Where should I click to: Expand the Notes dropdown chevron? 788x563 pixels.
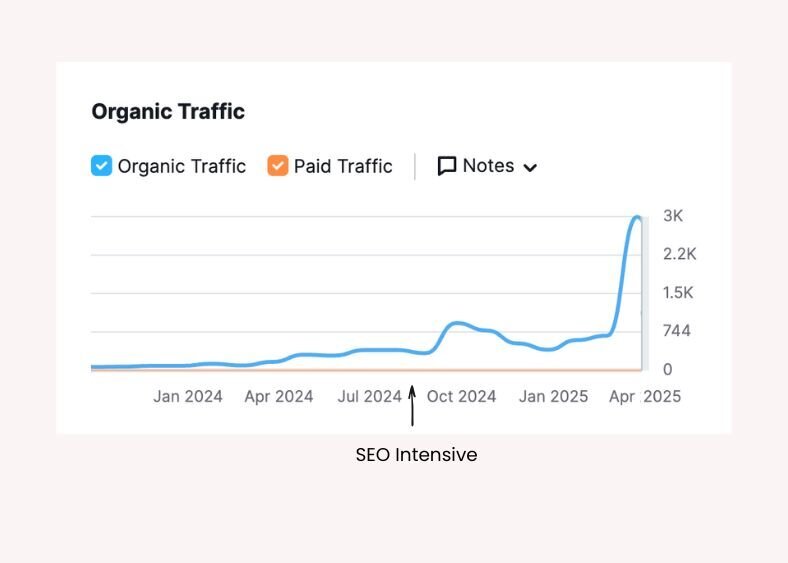coord(530,167)
